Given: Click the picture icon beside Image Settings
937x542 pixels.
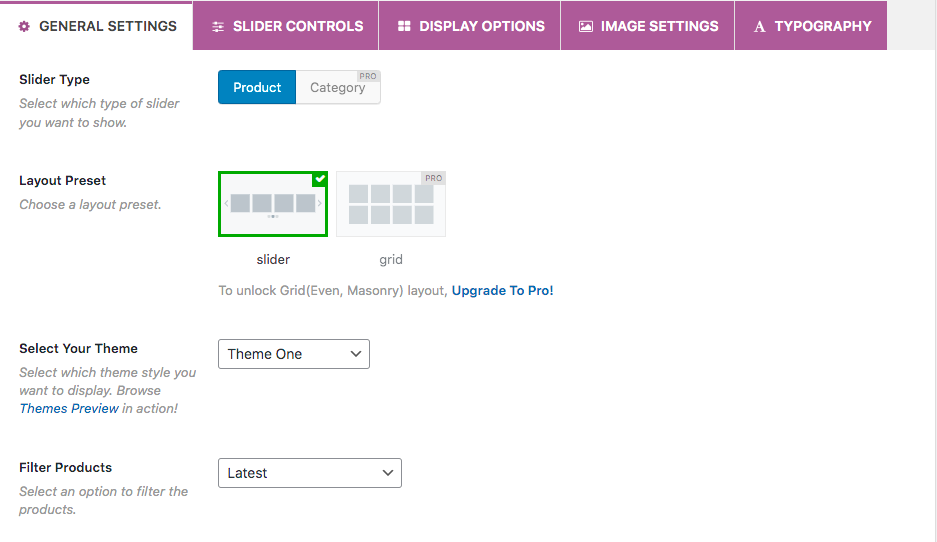Looking at the screenshot, I should click(x=586, y=26).
